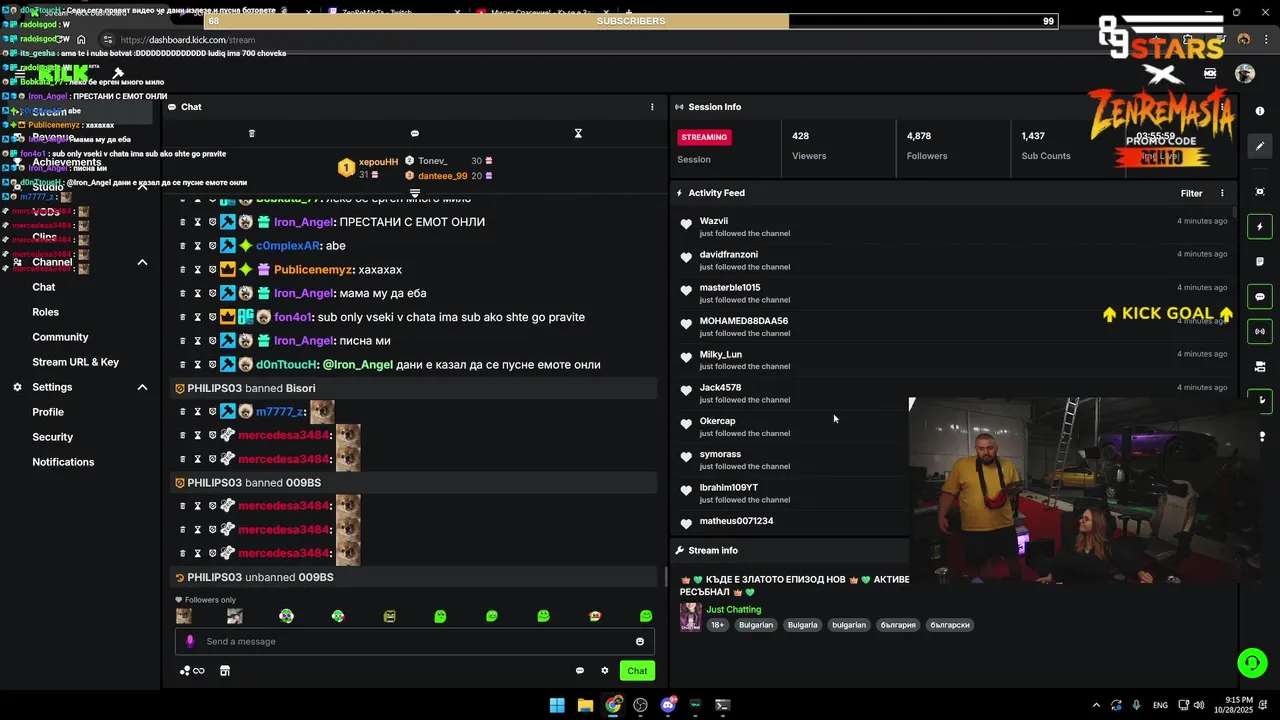
Task: Open Stream URL & Key page
Action: [x=76, y=362]
